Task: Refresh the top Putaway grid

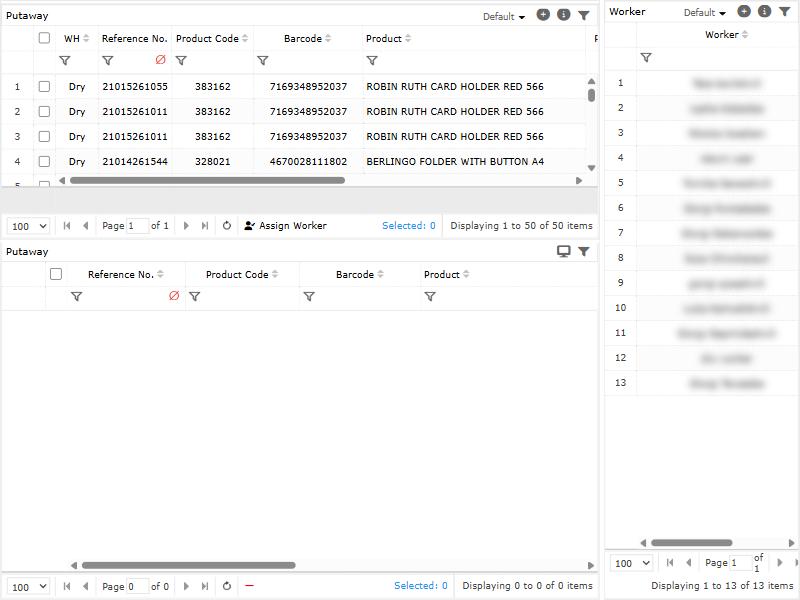Action: click(x=227, y=226)
